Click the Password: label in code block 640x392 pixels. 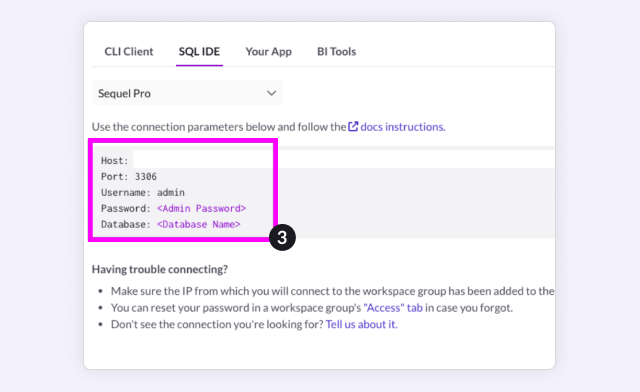point(126,208)
